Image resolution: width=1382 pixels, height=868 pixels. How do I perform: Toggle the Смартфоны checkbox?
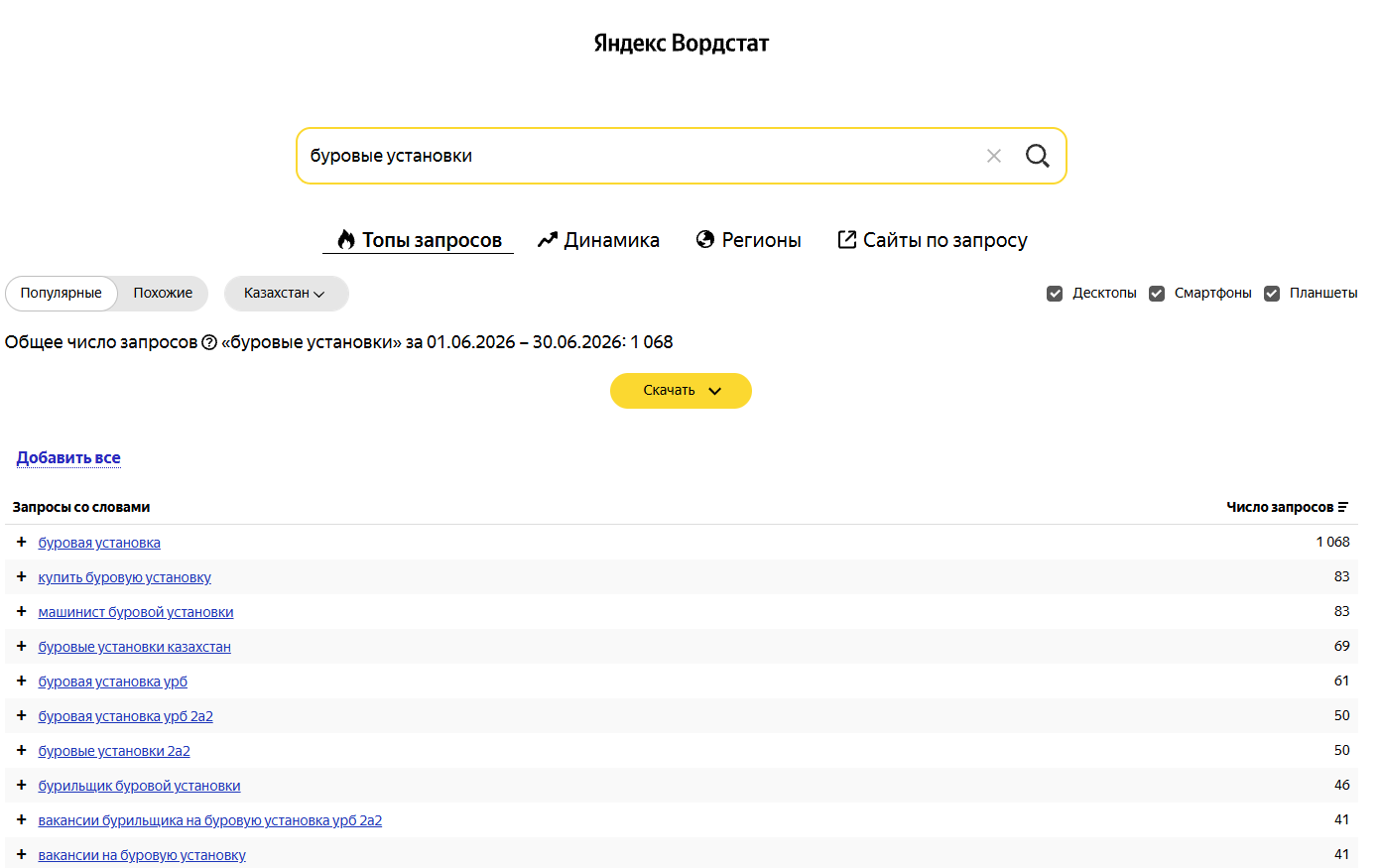[1157, 294]
